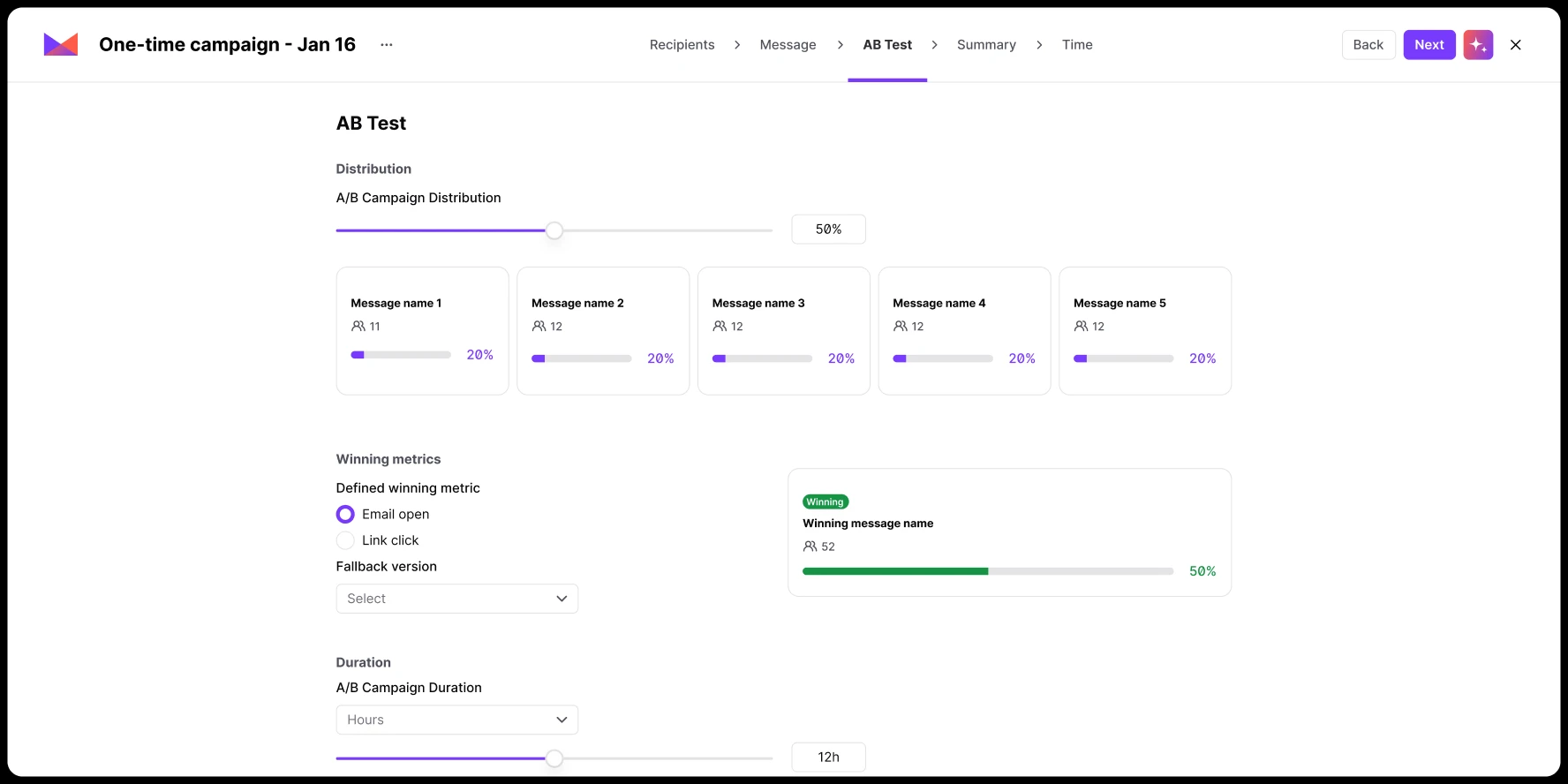Click recipients icon on Message name 4
This screenshot has height=784, width=1568.
(x=901, y=326)
